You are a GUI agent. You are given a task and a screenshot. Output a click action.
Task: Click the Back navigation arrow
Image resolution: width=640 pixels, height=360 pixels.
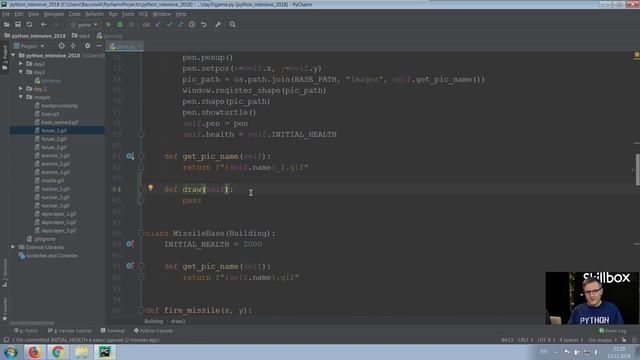tap(43, 24)
